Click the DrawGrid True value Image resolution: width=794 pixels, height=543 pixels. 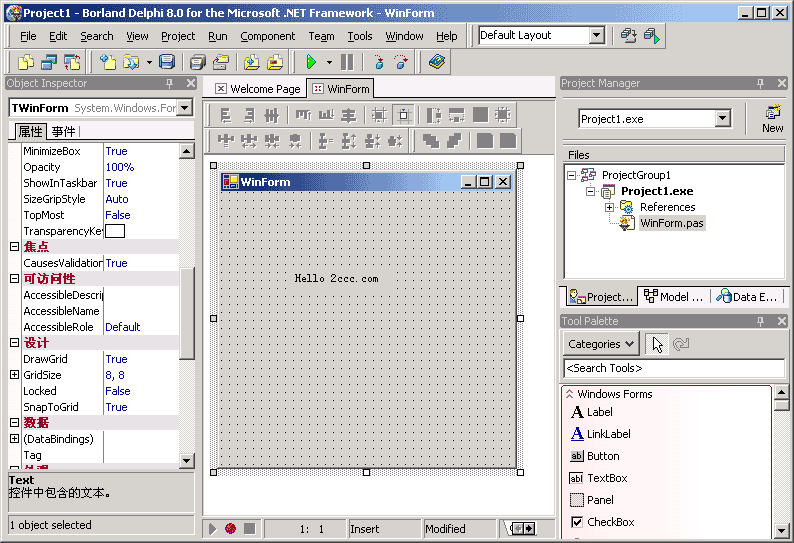[x=116, y=359]
